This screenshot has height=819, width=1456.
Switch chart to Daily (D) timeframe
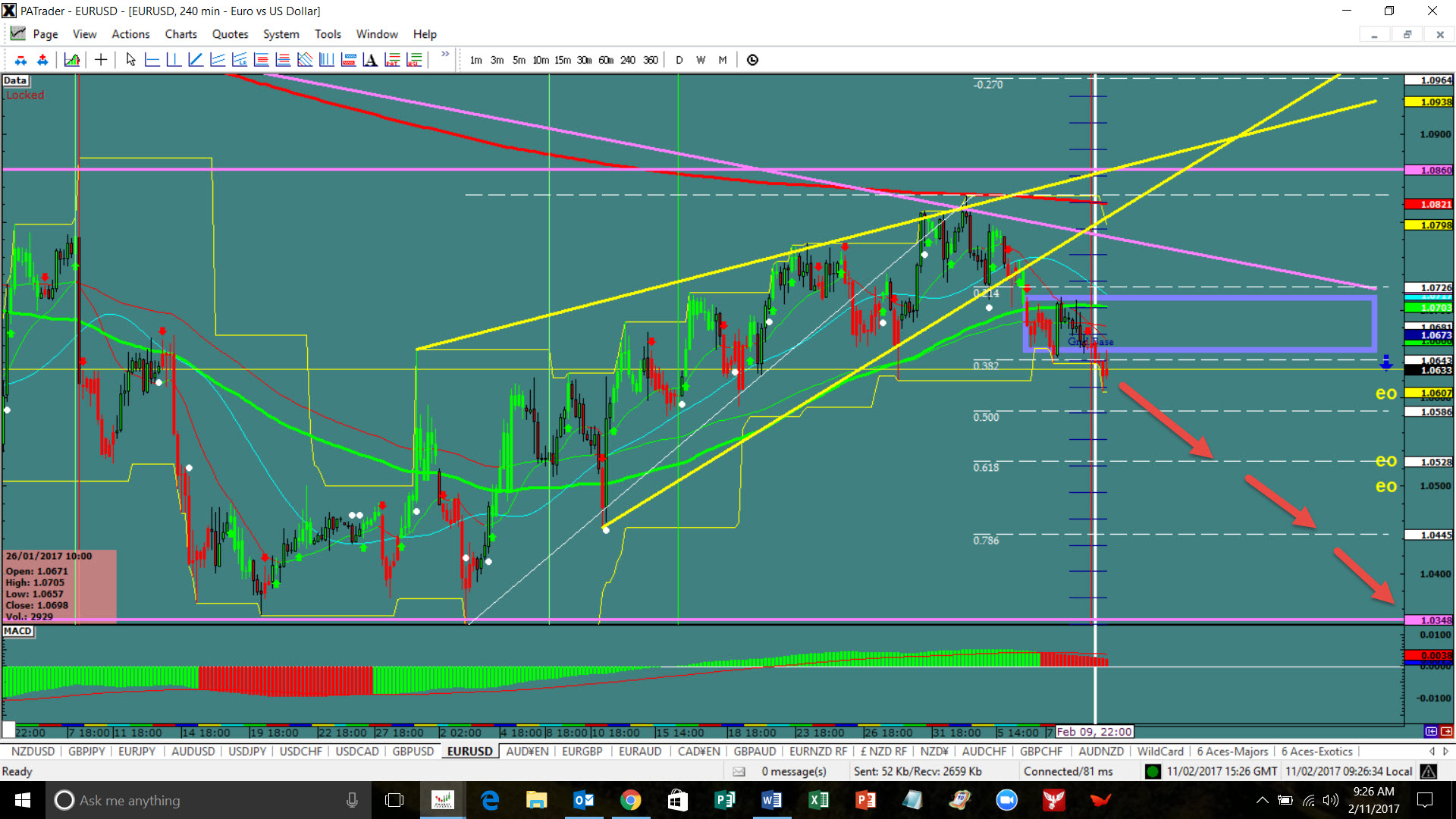679,60
